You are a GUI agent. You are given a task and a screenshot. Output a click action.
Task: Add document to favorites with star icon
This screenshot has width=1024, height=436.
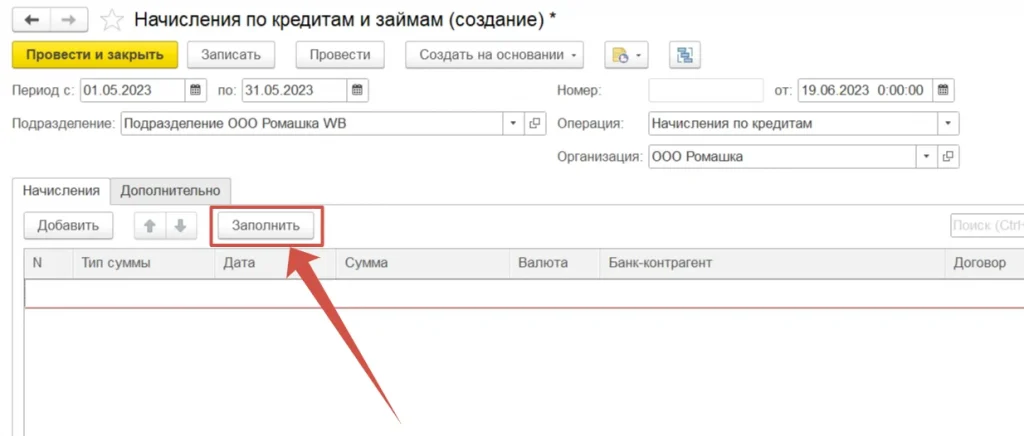(x=113, y=20)
